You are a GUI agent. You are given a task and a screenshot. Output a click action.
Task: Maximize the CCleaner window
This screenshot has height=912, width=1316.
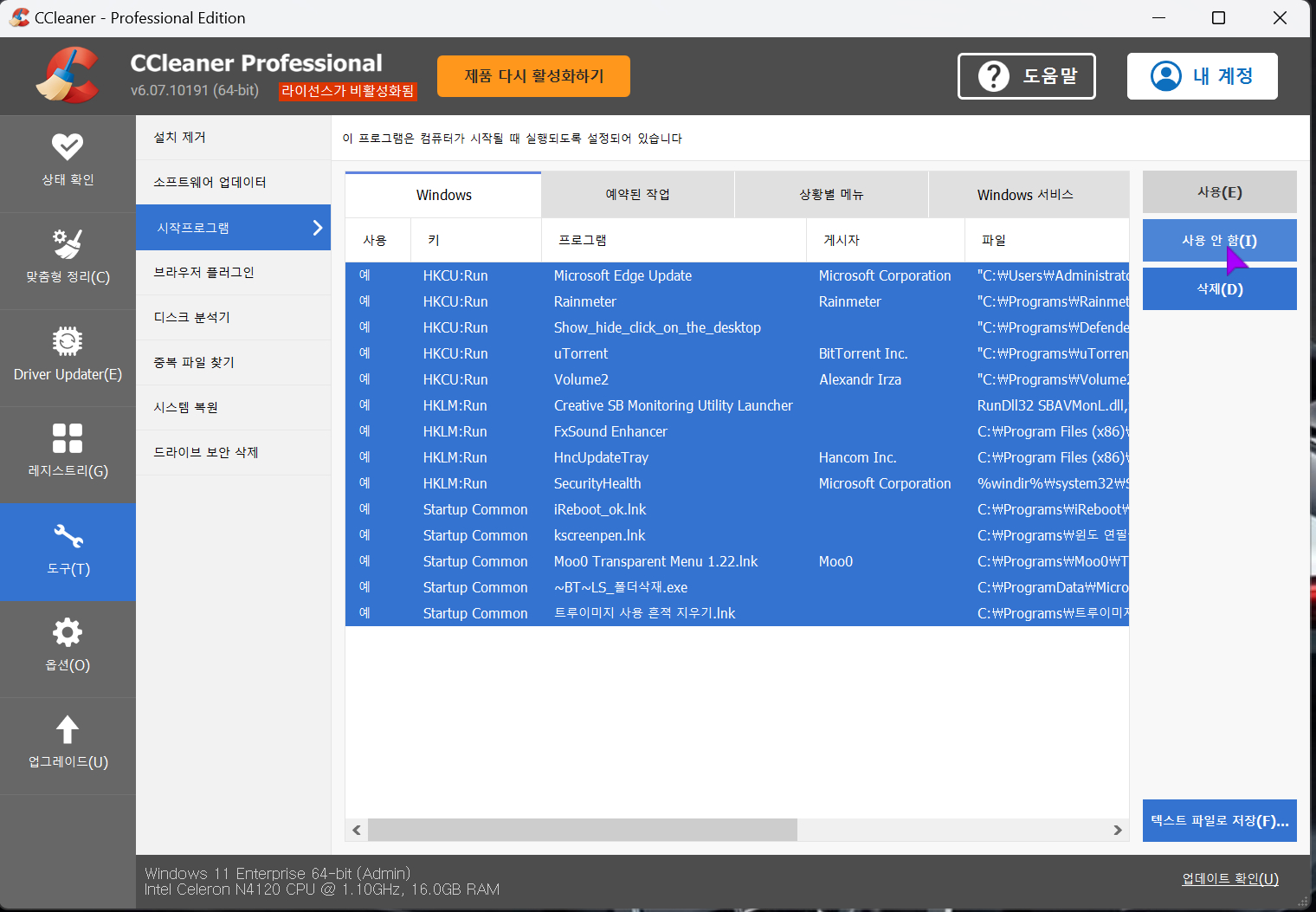click(x=1218, y=17)
